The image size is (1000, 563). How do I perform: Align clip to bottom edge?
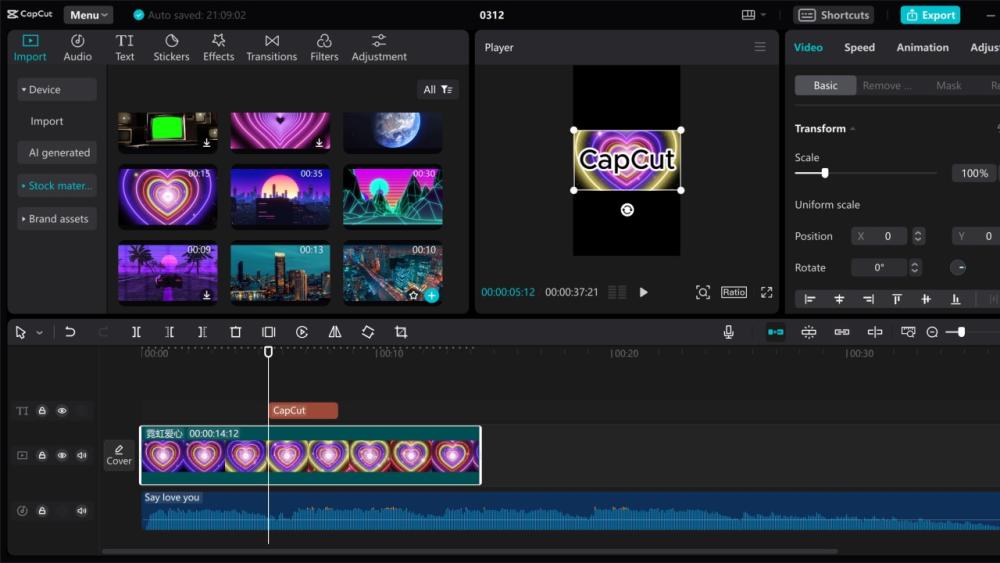point(955,299)
